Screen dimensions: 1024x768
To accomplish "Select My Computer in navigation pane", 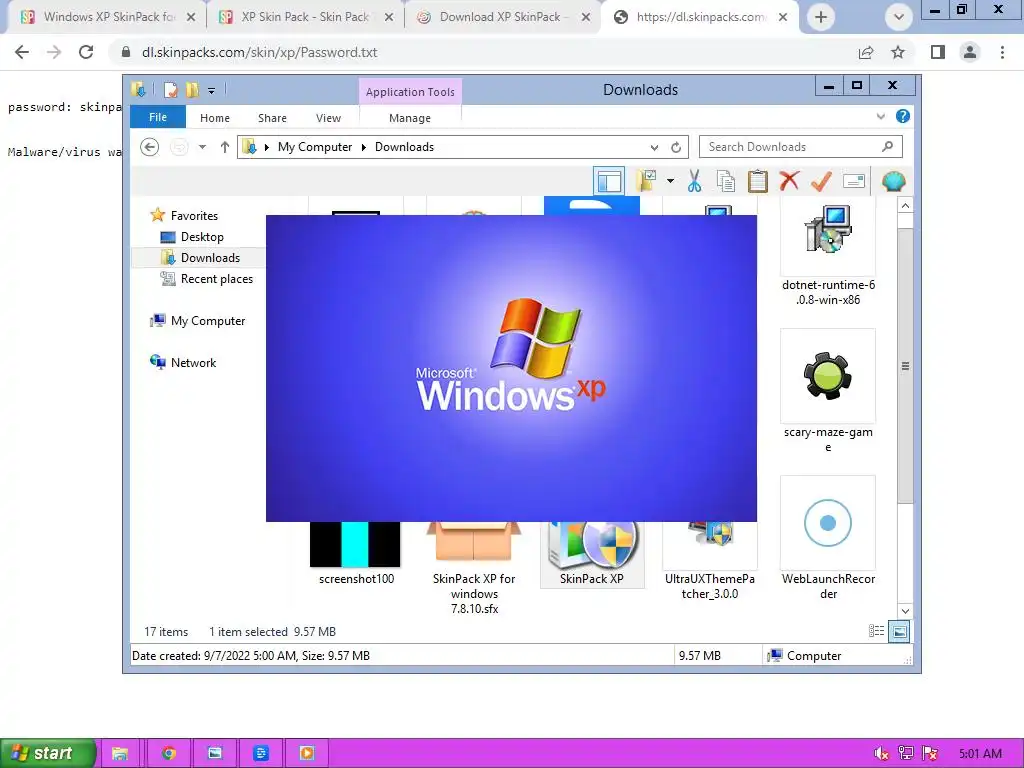I will click(208, 321).
